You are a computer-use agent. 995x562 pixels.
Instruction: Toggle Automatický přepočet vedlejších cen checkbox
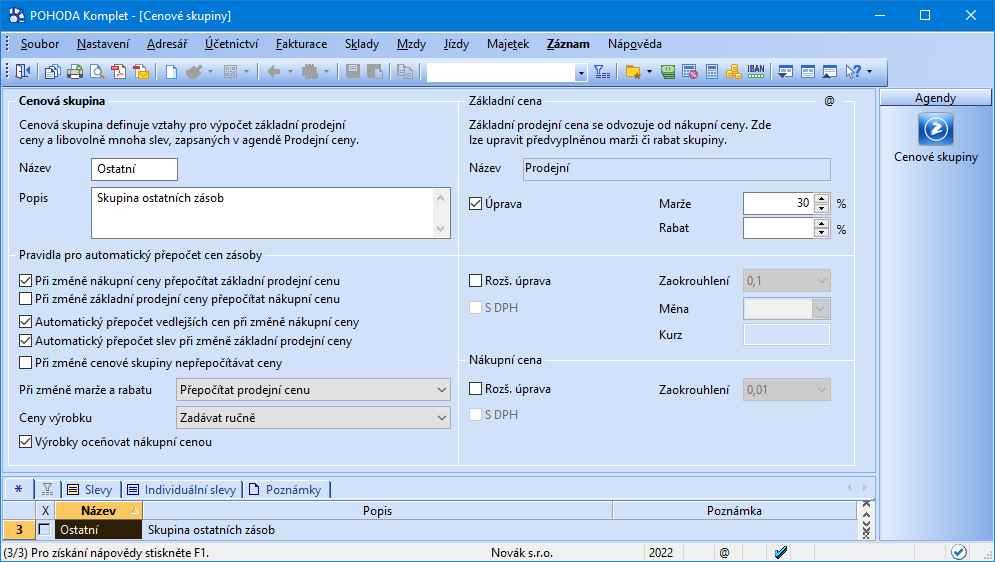tap(25, 322)
